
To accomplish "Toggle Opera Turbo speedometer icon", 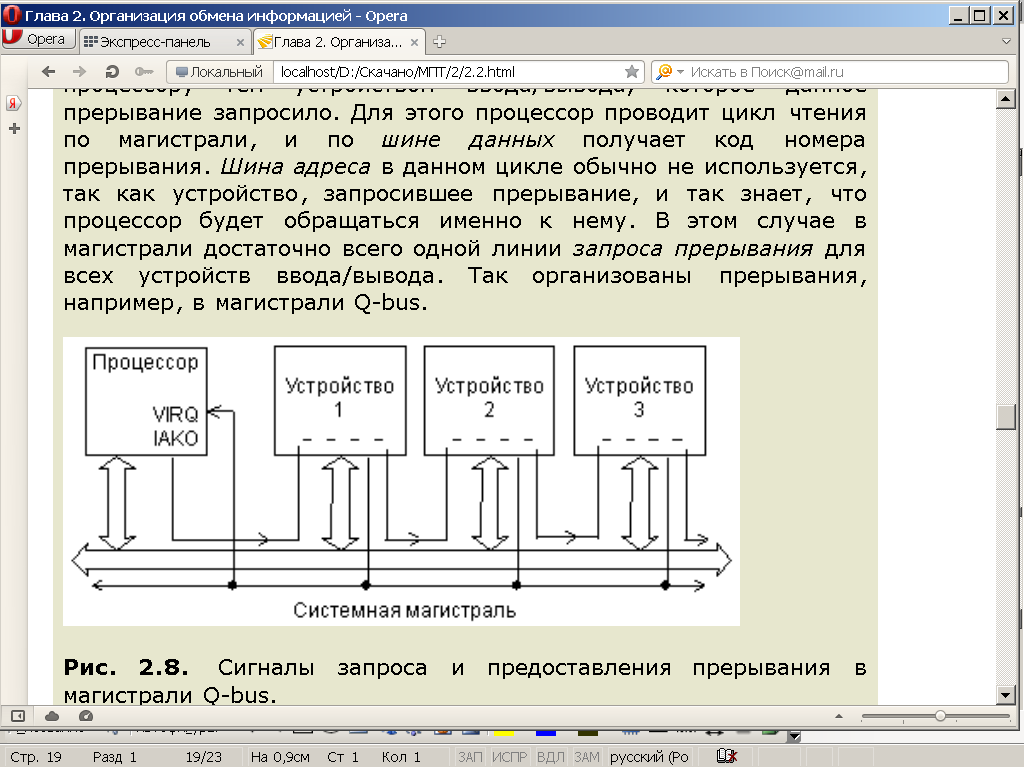I will (86, 716).
